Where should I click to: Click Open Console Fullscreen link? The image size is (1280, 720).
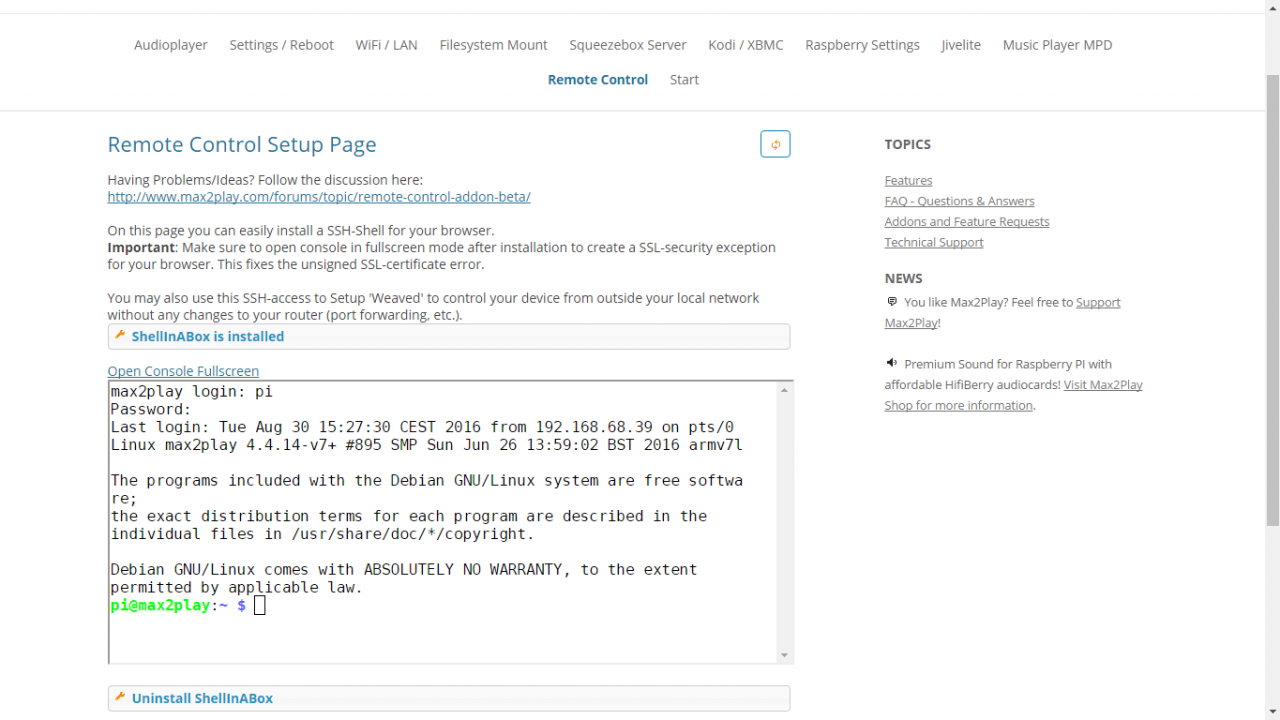pos(183,371)
